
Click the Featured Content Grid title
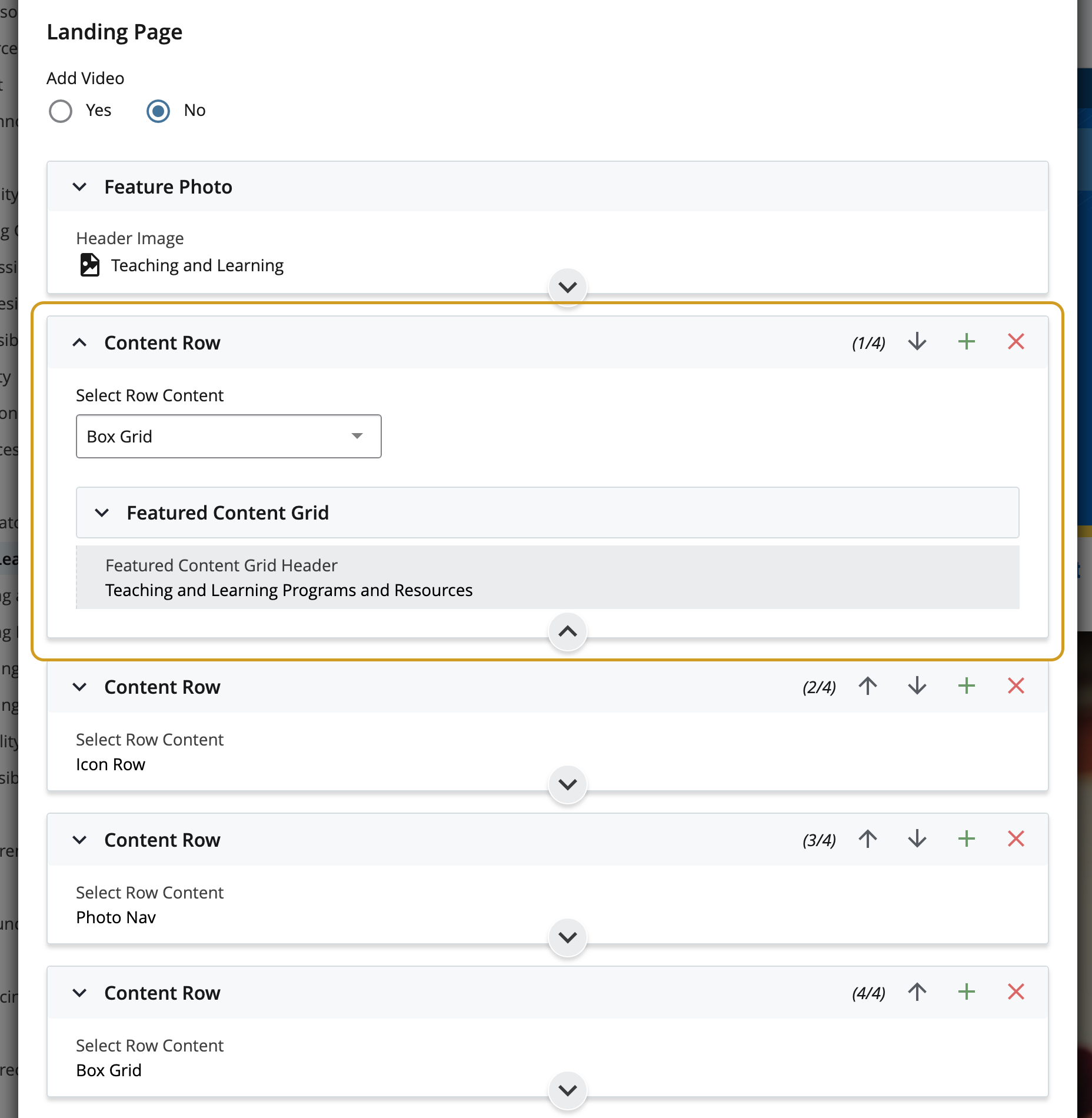pyautogui.click(x=228, y=513)
